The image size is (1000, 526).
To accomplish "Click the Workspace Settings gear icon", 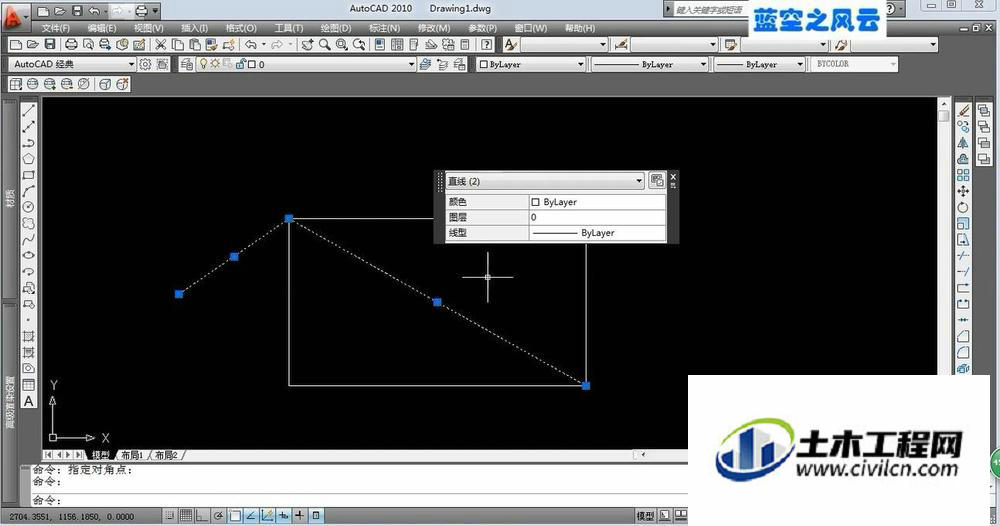I will (145, 64).
